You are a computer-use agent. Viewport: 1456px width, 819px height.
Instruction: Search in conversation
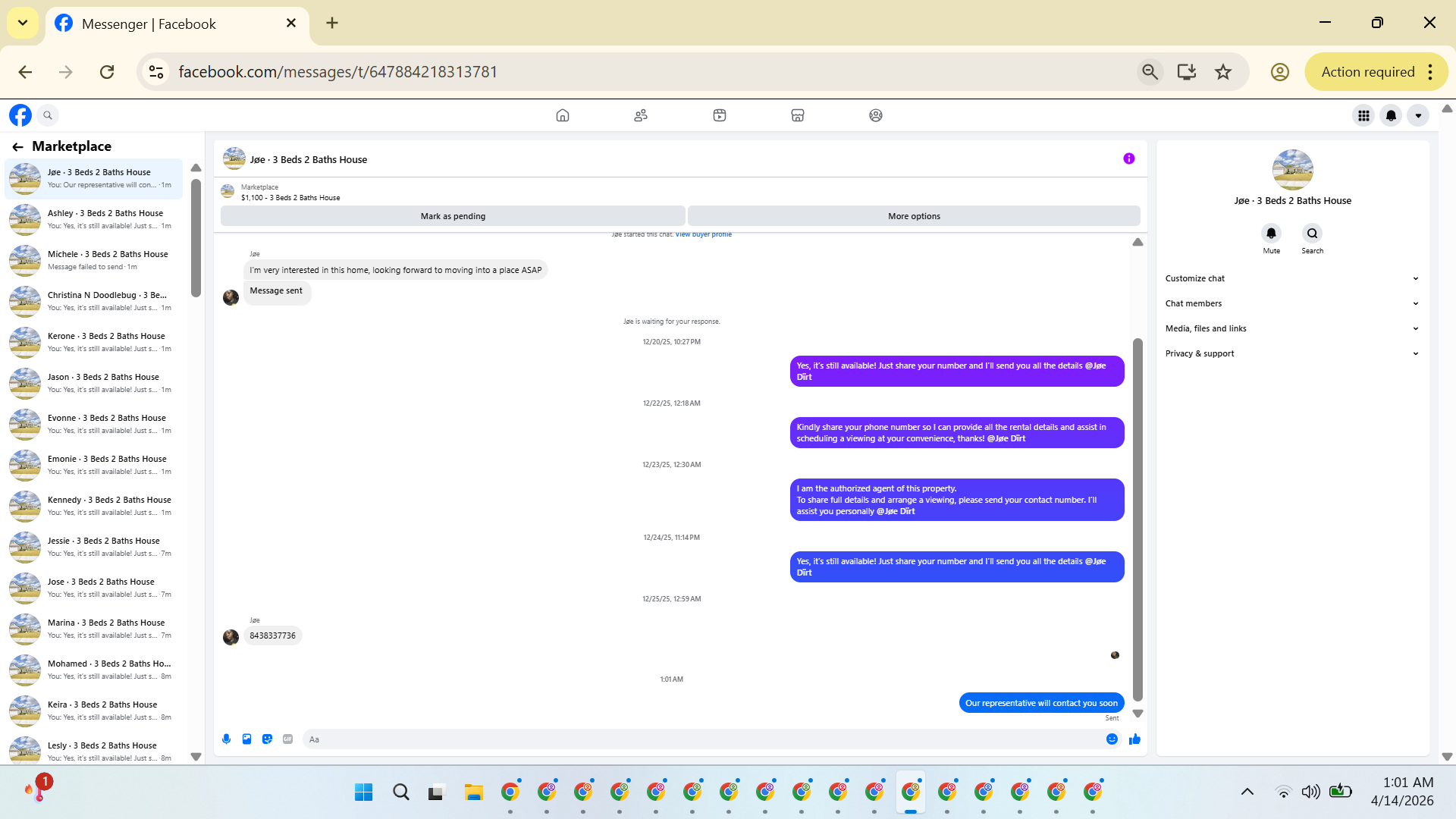(x=1312, y=234)
